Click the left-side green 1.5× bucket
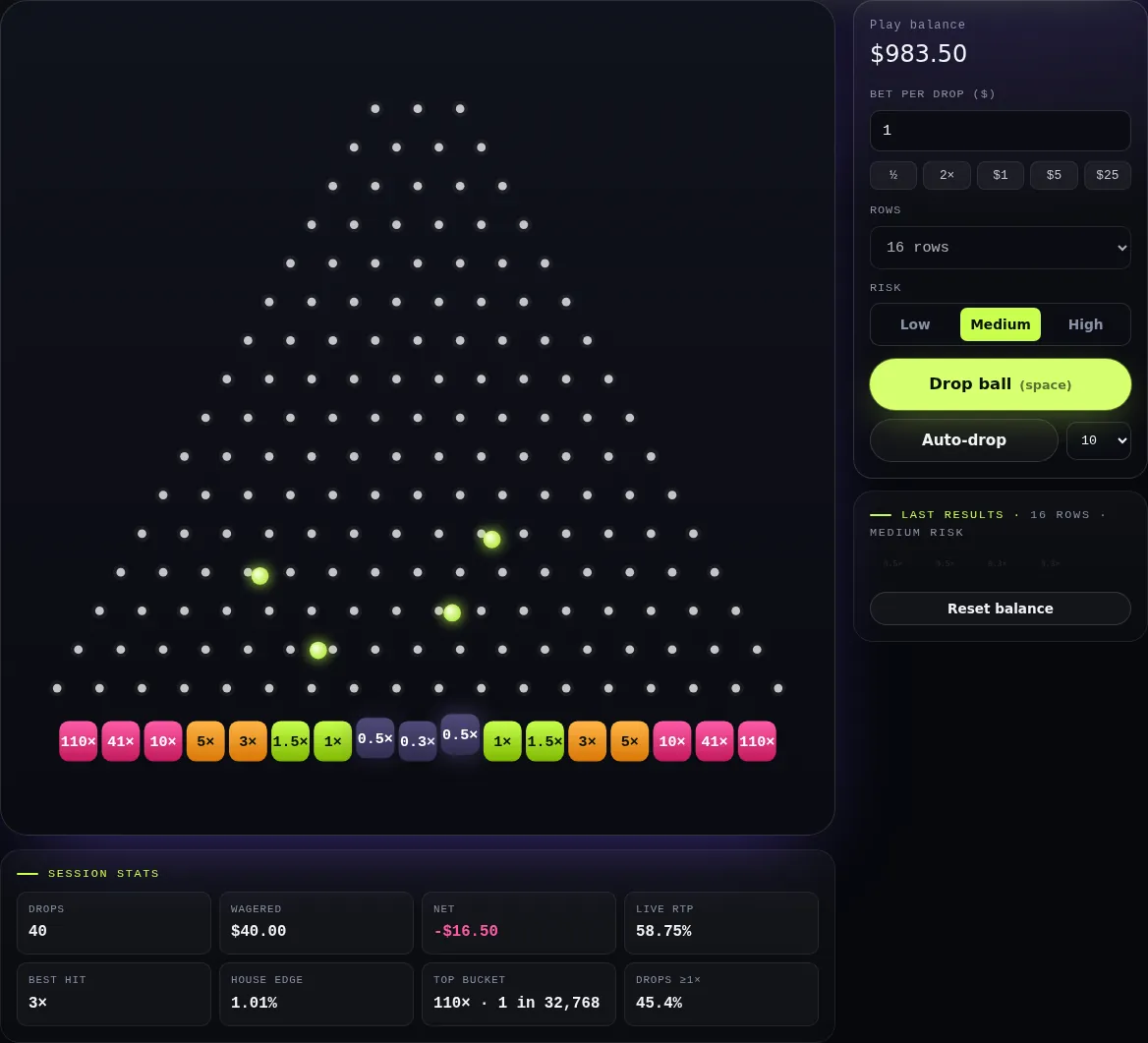 (x=291, y=741)
